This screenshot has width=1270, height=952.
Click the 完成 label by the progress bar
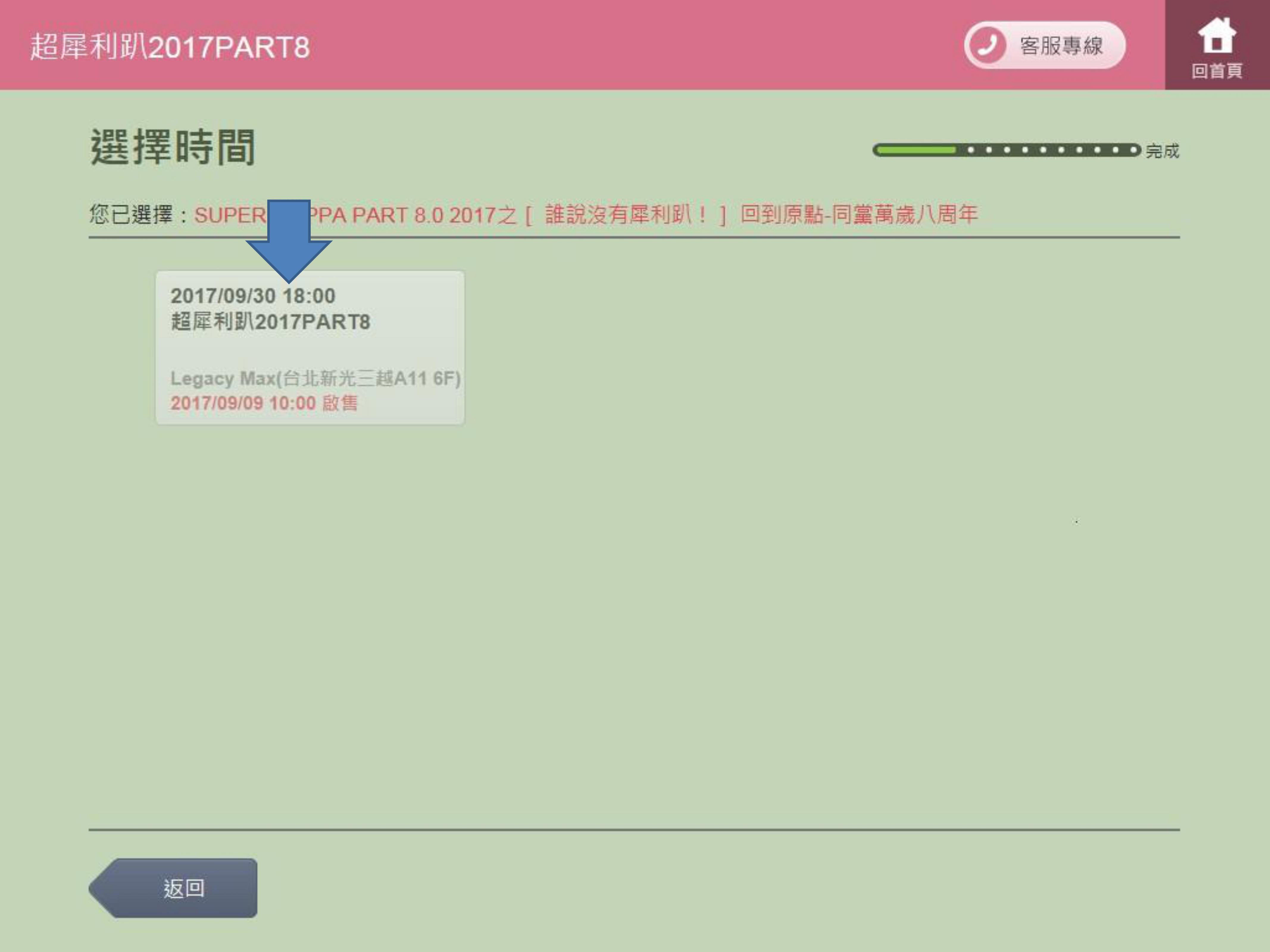tap(1163, 151)
